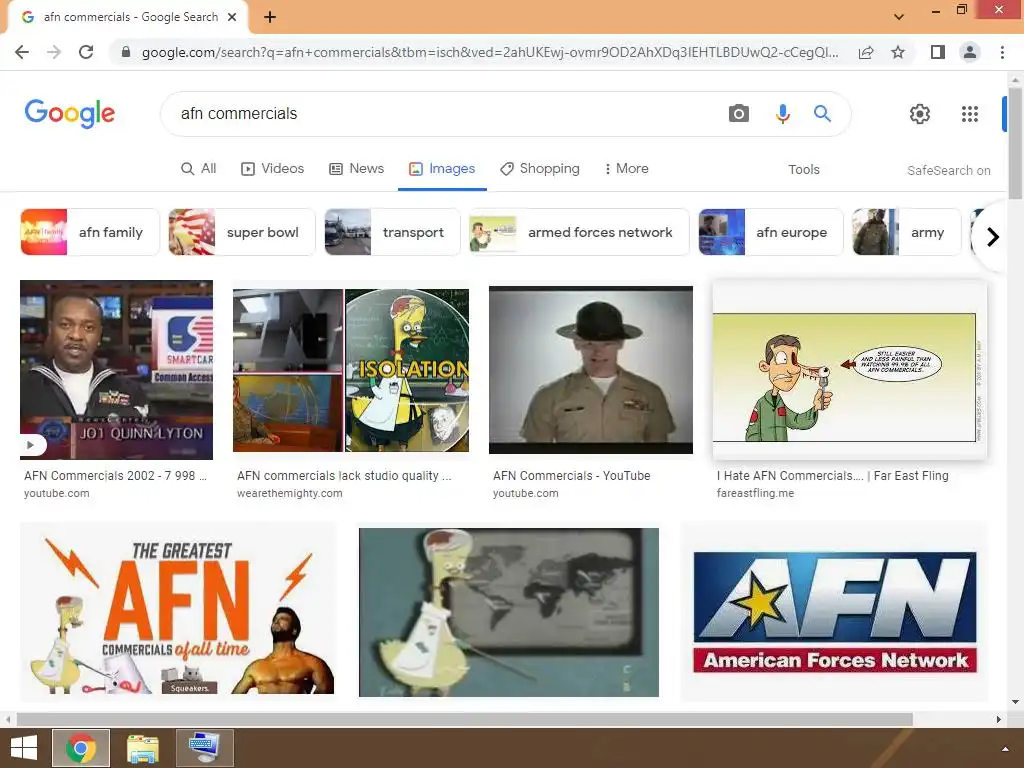Open the side panel icon
The height and width of the screenshot is (768, 1024).
point(938,52)
